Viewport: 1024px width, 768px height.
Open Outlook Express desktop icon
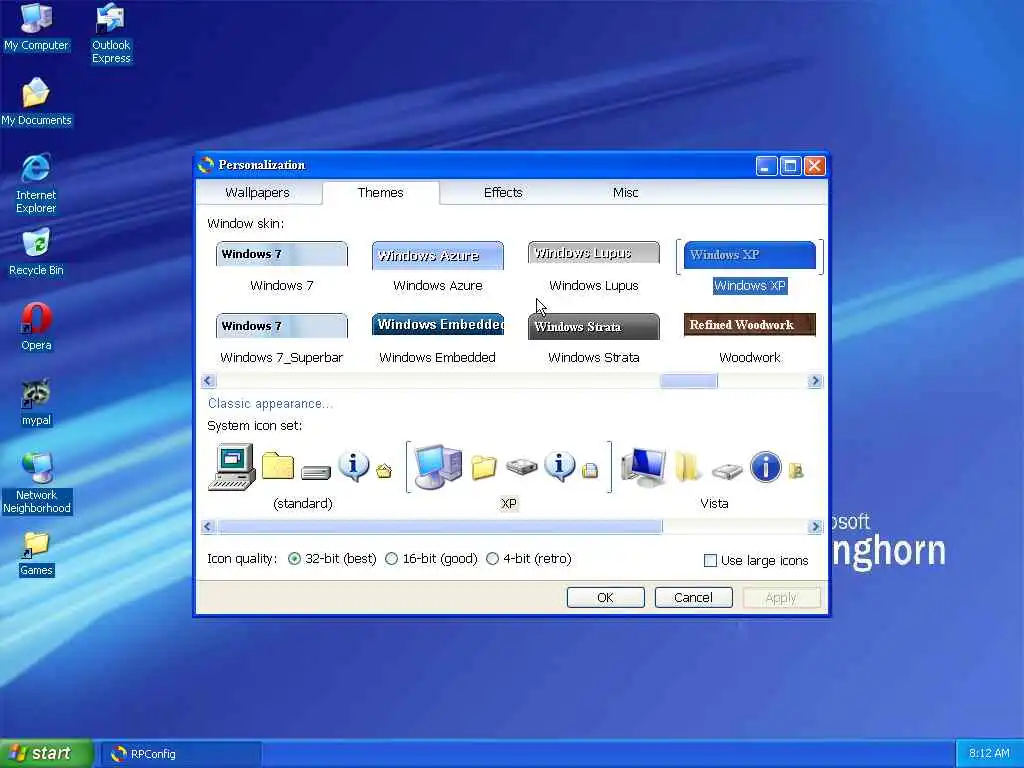click(111, 33)
